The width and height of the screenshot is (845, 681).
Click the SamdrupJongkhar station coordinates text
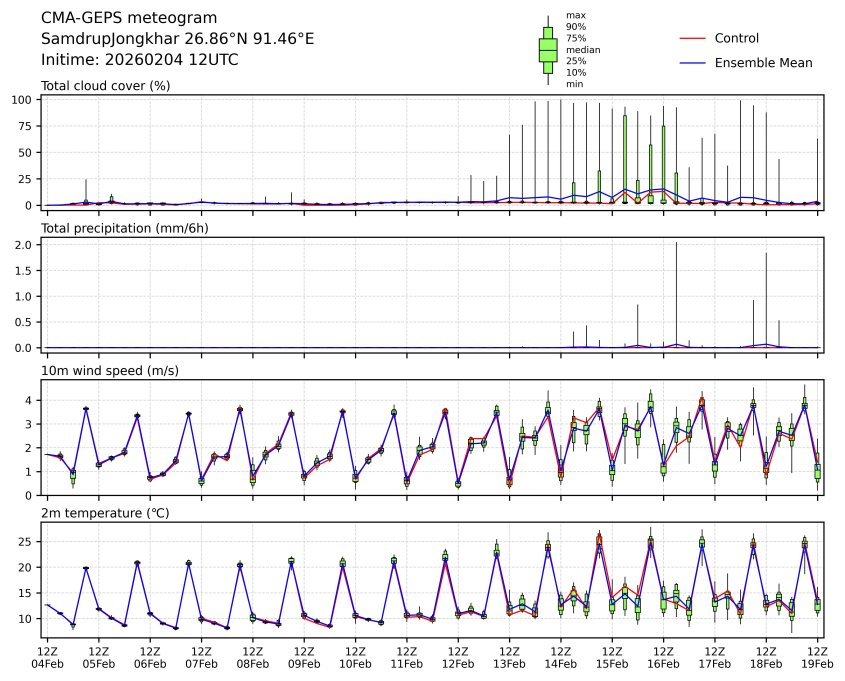[x=177, y=39]
